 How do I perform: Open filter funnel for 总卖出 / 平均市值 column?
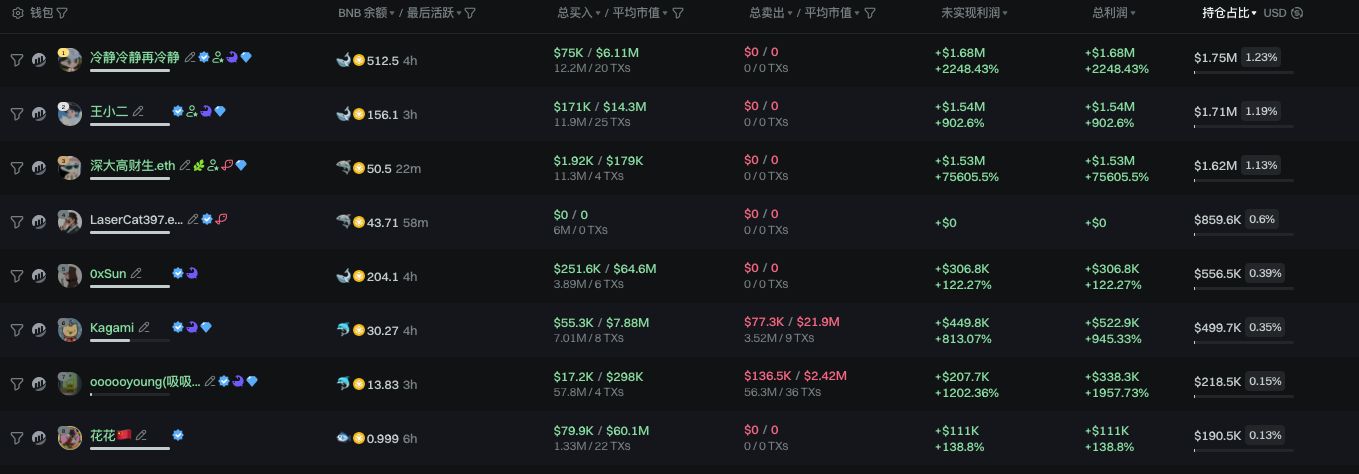pos(870,13)
